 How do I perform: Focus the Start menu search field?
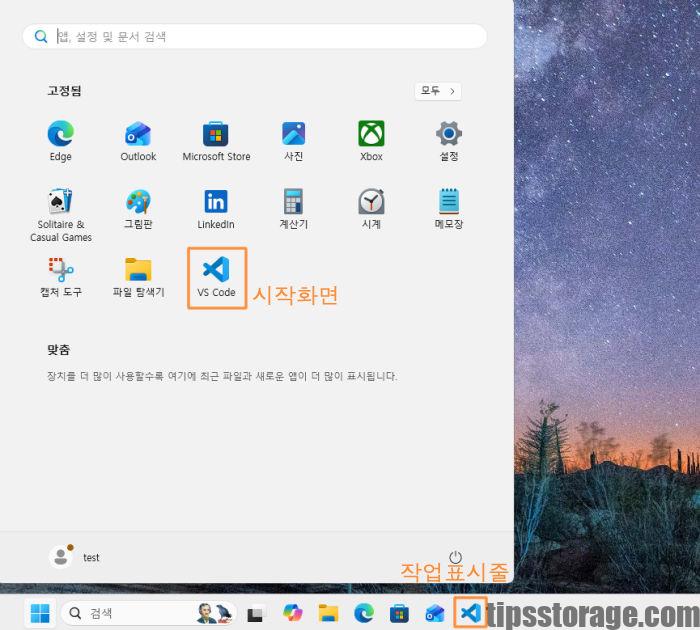point(254,36)
